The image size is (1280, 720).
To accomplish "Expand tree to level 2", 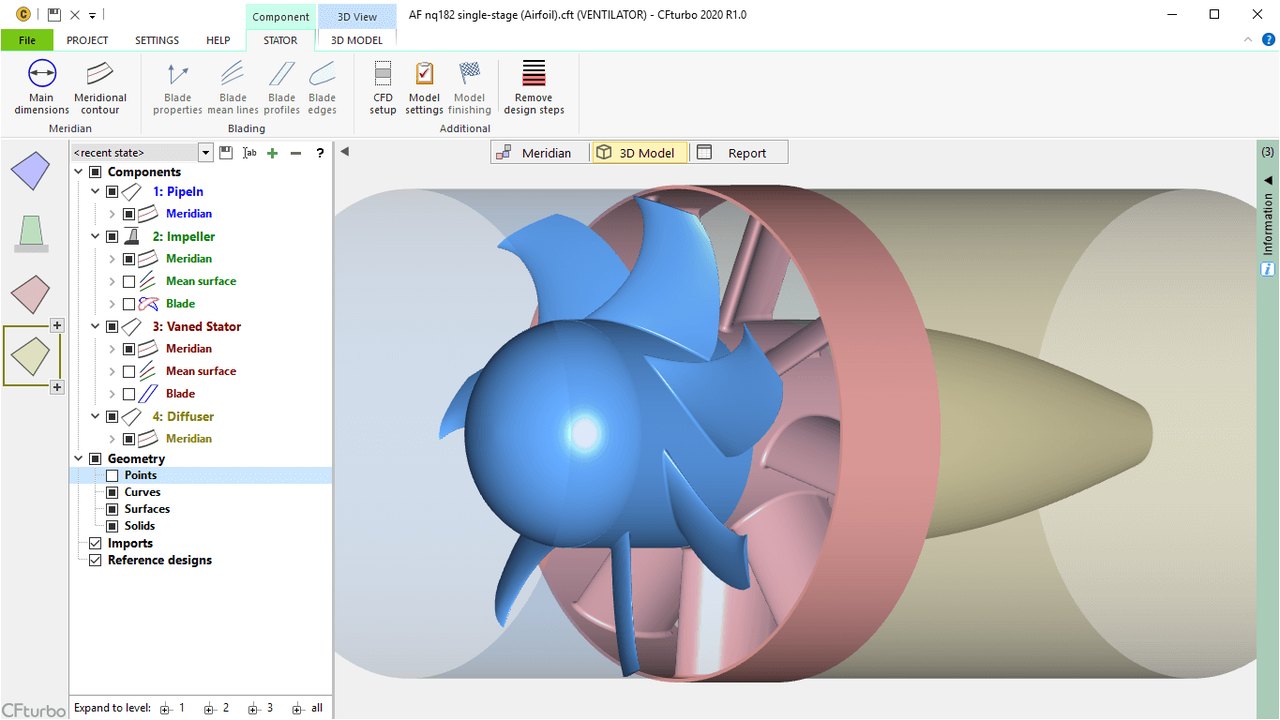I will pos(217,708).
